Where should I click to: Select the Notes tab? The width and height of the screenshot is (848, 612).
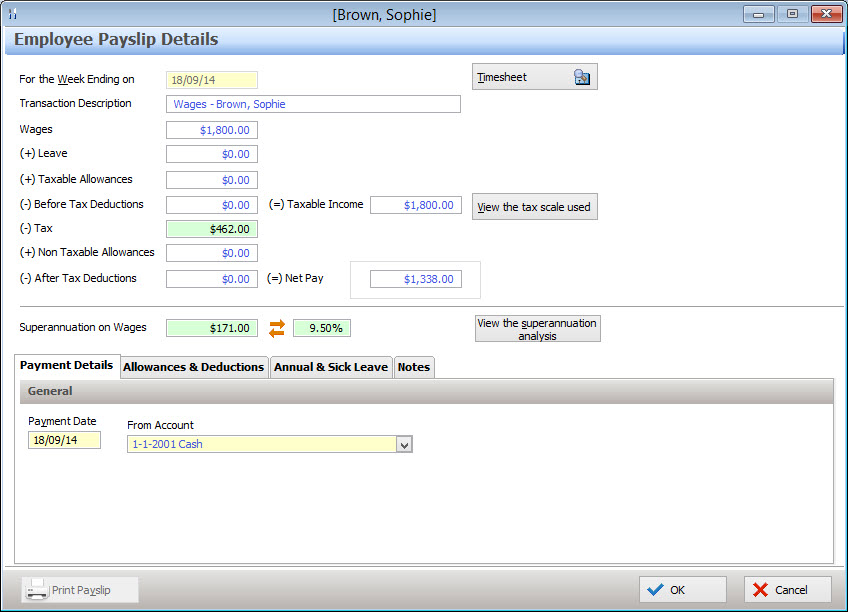click(x=413, y=366)
